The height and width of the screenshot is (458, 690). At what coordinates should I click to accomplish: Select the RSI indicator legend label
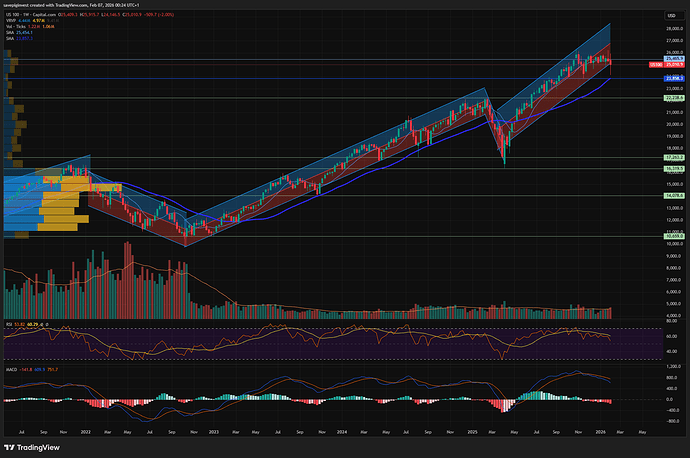coord(7,325)
